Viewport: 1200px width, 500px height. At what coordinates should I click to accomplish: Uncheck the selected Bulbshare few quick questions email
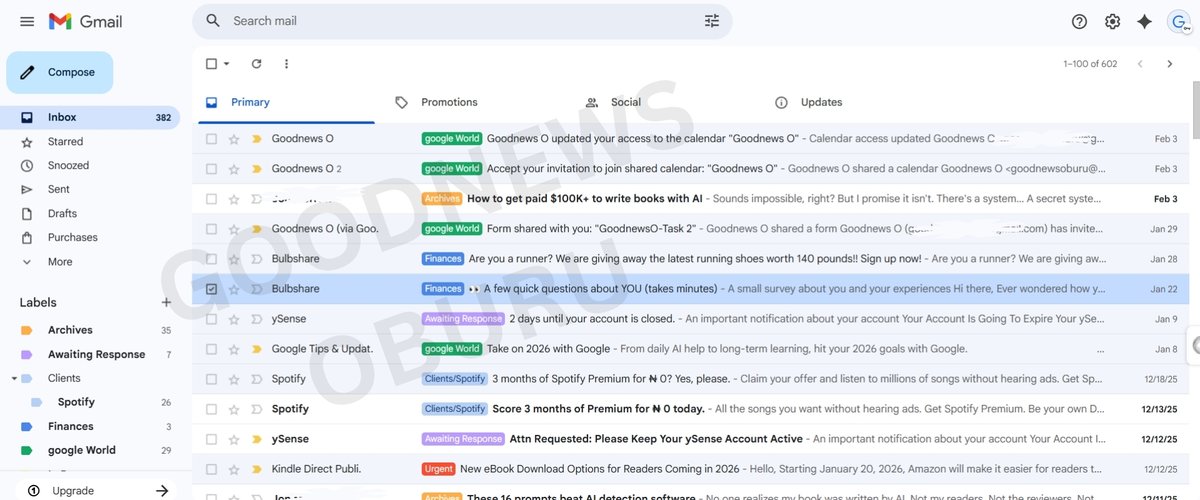click(211, 289)
